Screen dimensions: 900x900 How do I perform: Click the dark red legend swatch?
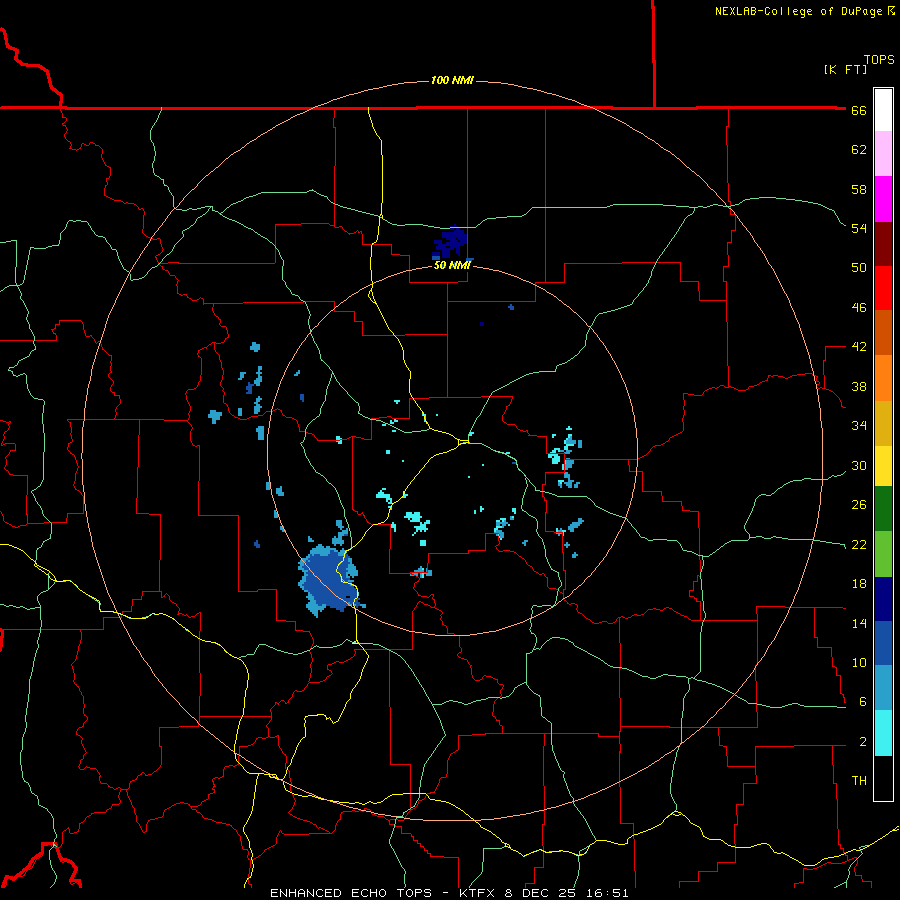point(883,244)
